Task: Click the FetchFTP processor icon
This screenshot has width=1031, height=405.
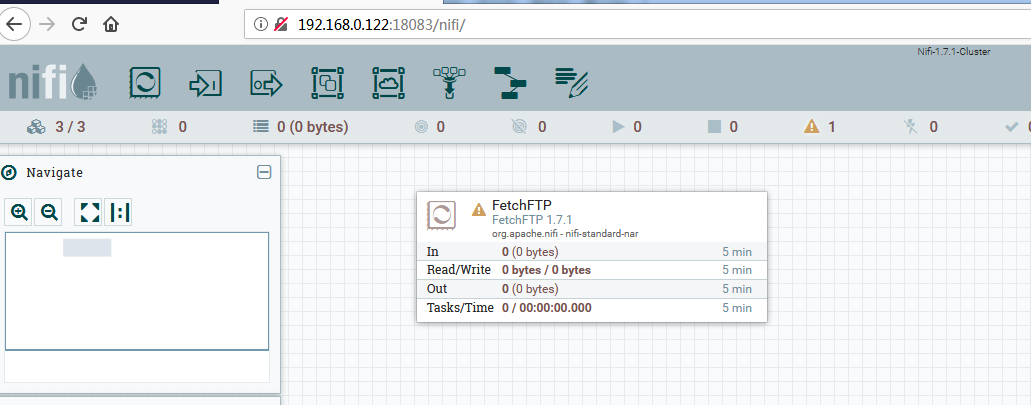Action: point(443,215)
